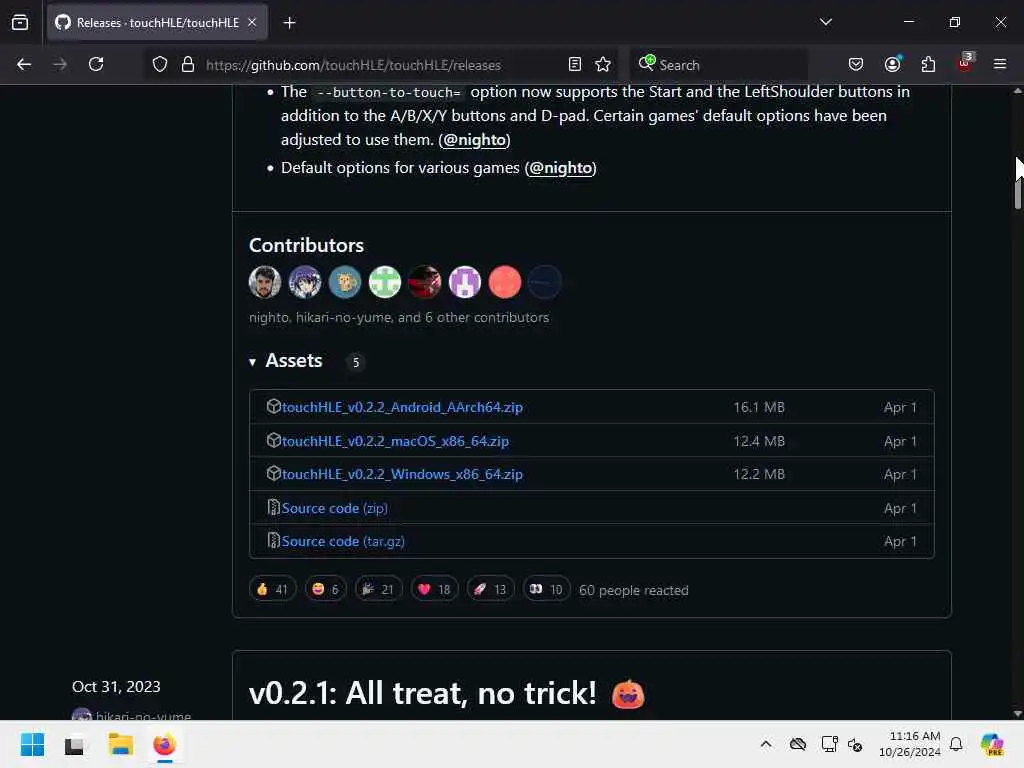Image resolution: width=1024 pixels, height=768 pixels.
Task: Download Source code (tar.gz)
Action: pyautogui.click(x=343, y=541)
